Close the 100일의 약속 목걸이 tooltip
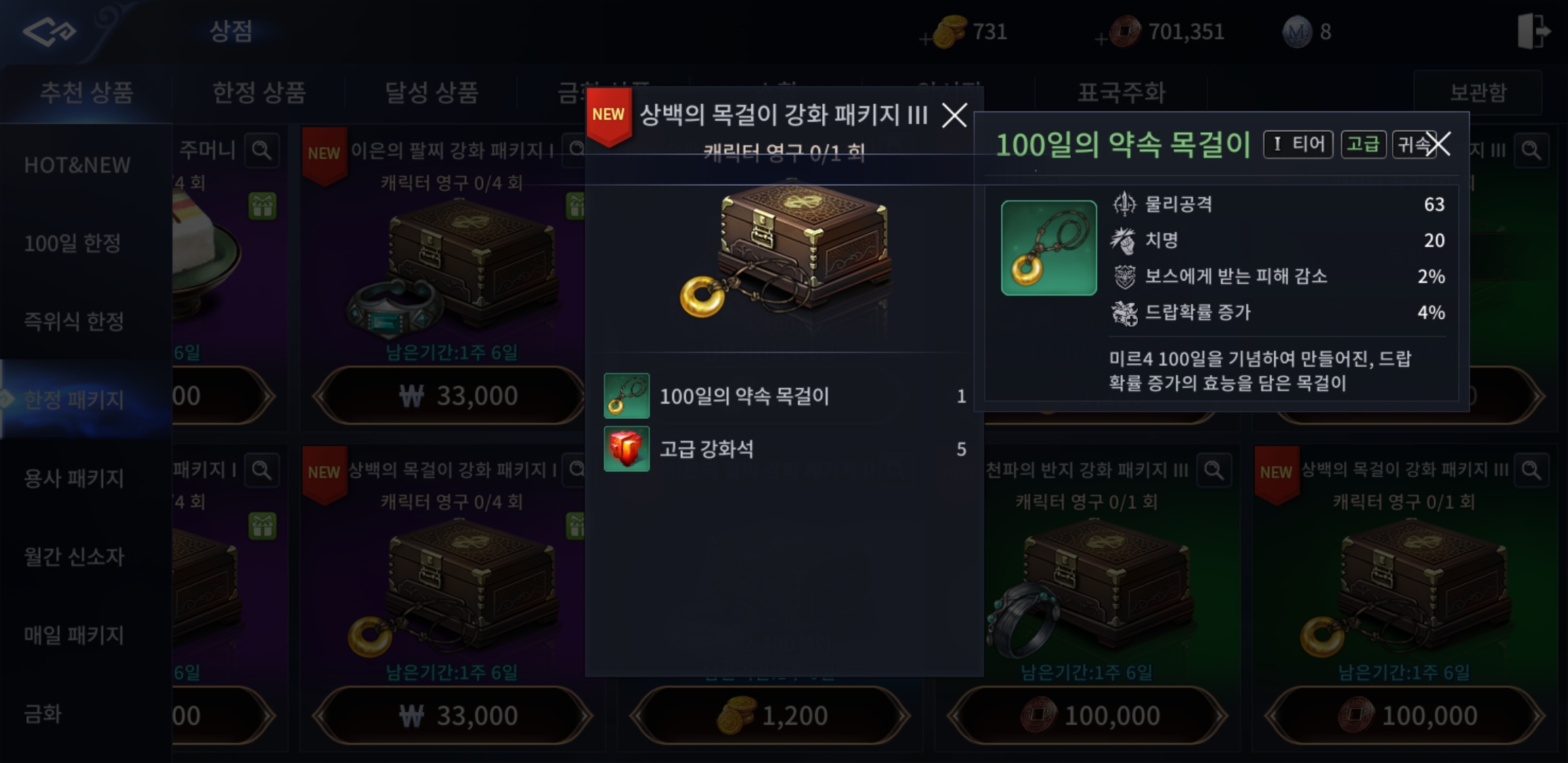 pyautogui.click(x=1437, y=144)
